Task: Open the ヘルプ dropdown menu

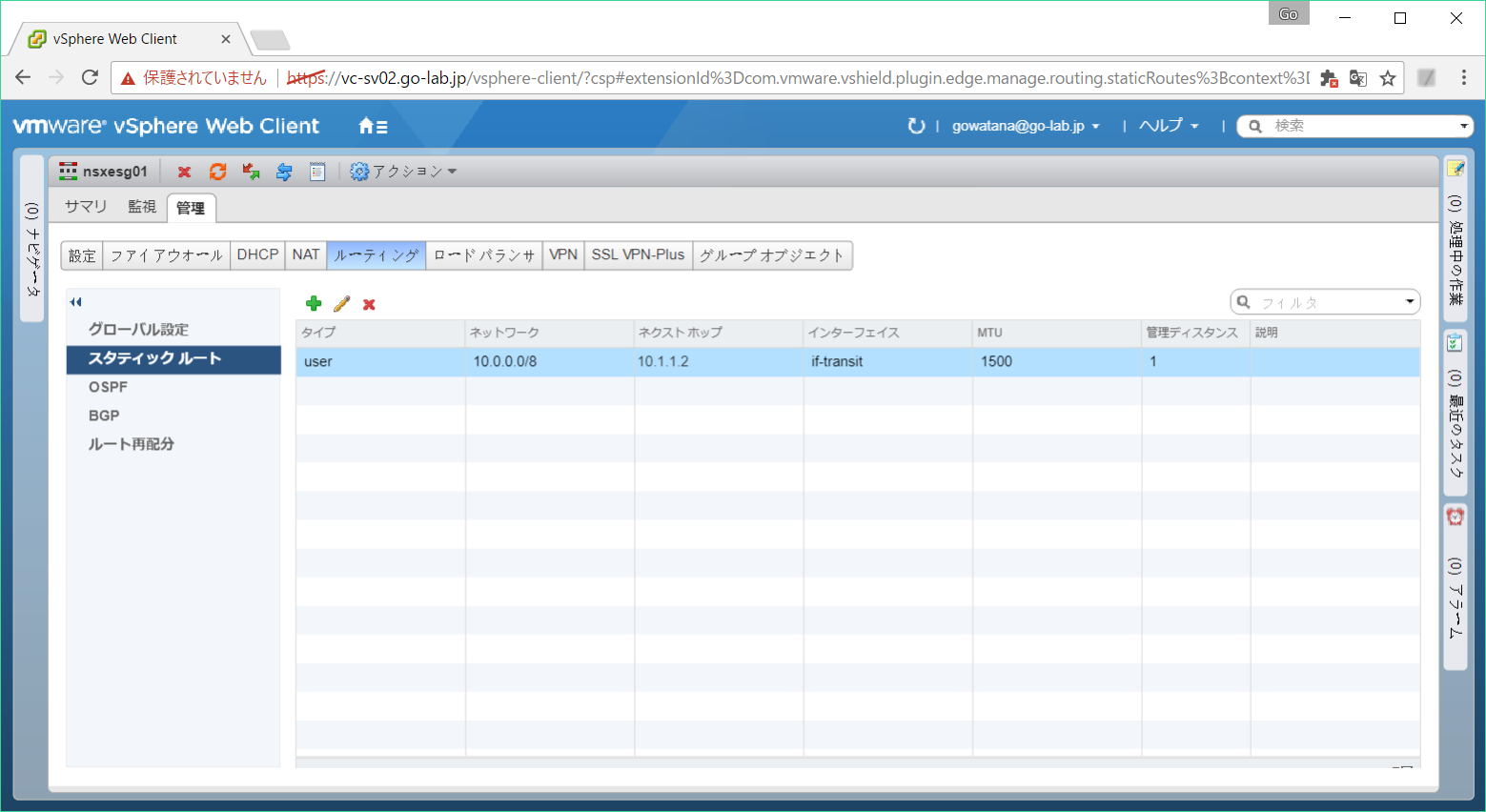Action: click(x=1169, y=126)
